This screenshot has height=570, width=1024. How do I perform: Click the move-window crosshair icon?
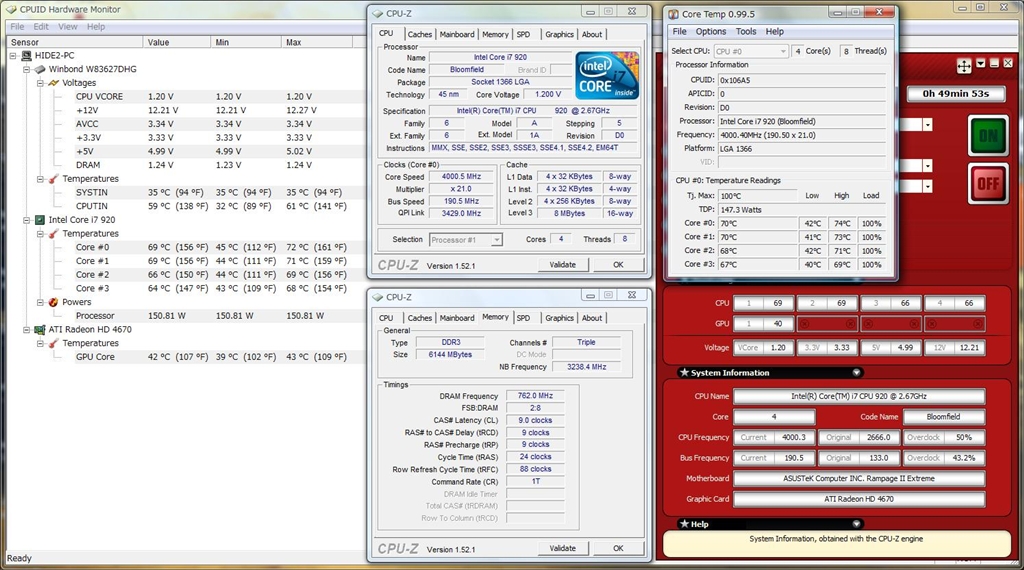964,65
